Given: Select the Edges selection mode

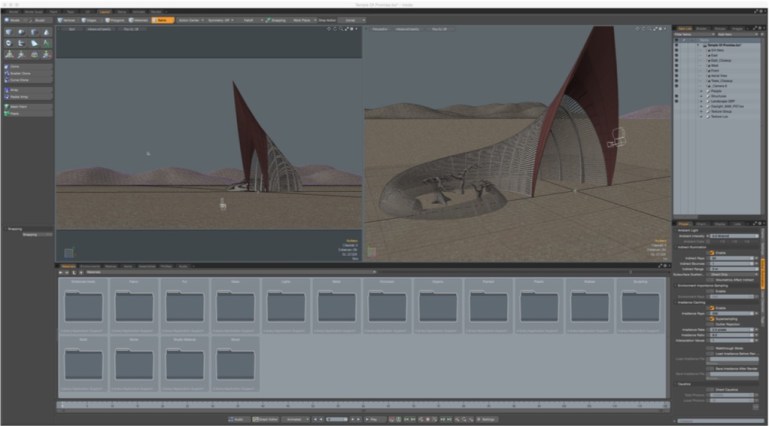Looking at the screenshot, I should [x=90, y=20].
